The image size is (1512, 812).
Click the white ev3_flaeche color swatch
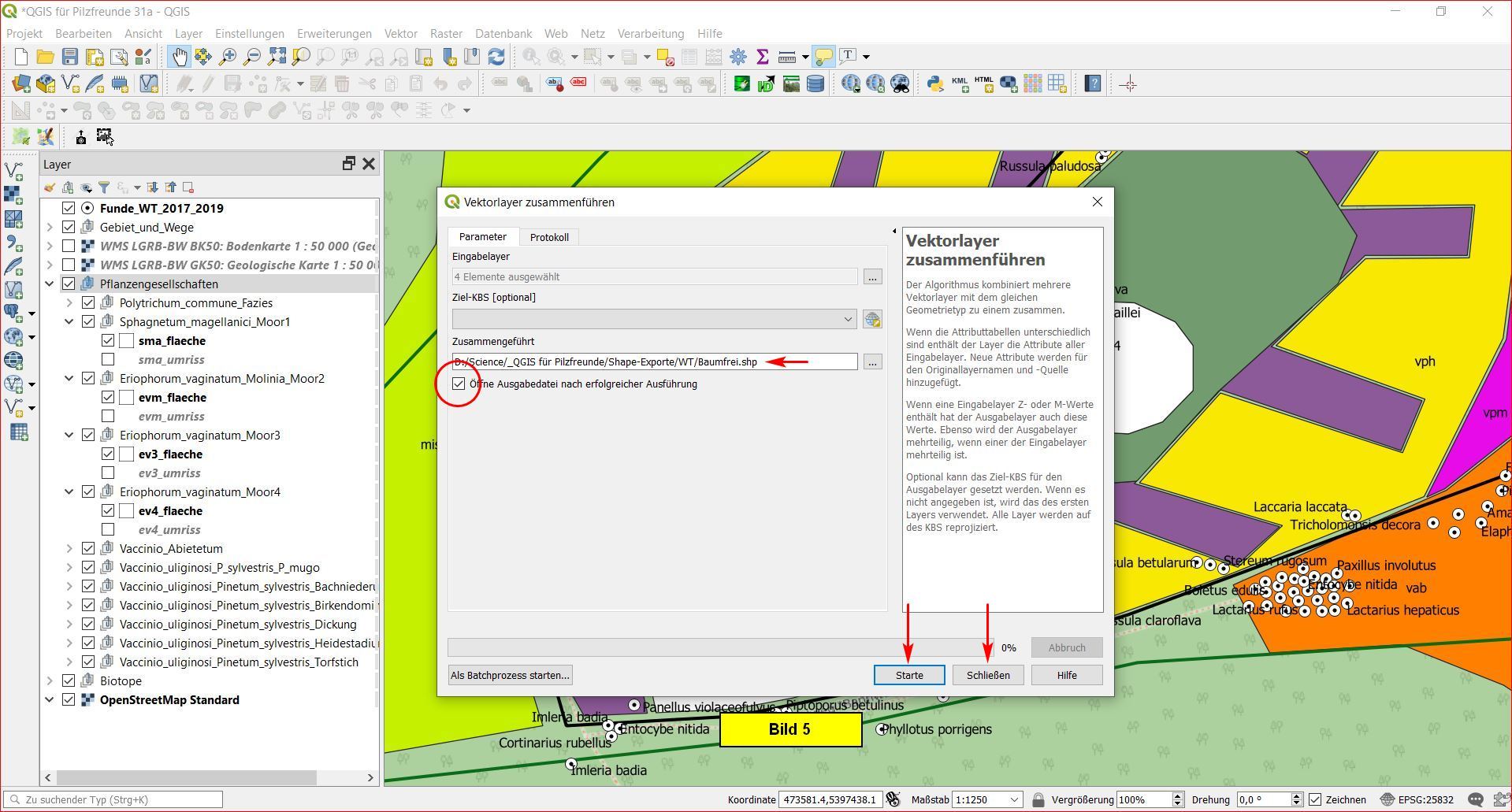127,454
